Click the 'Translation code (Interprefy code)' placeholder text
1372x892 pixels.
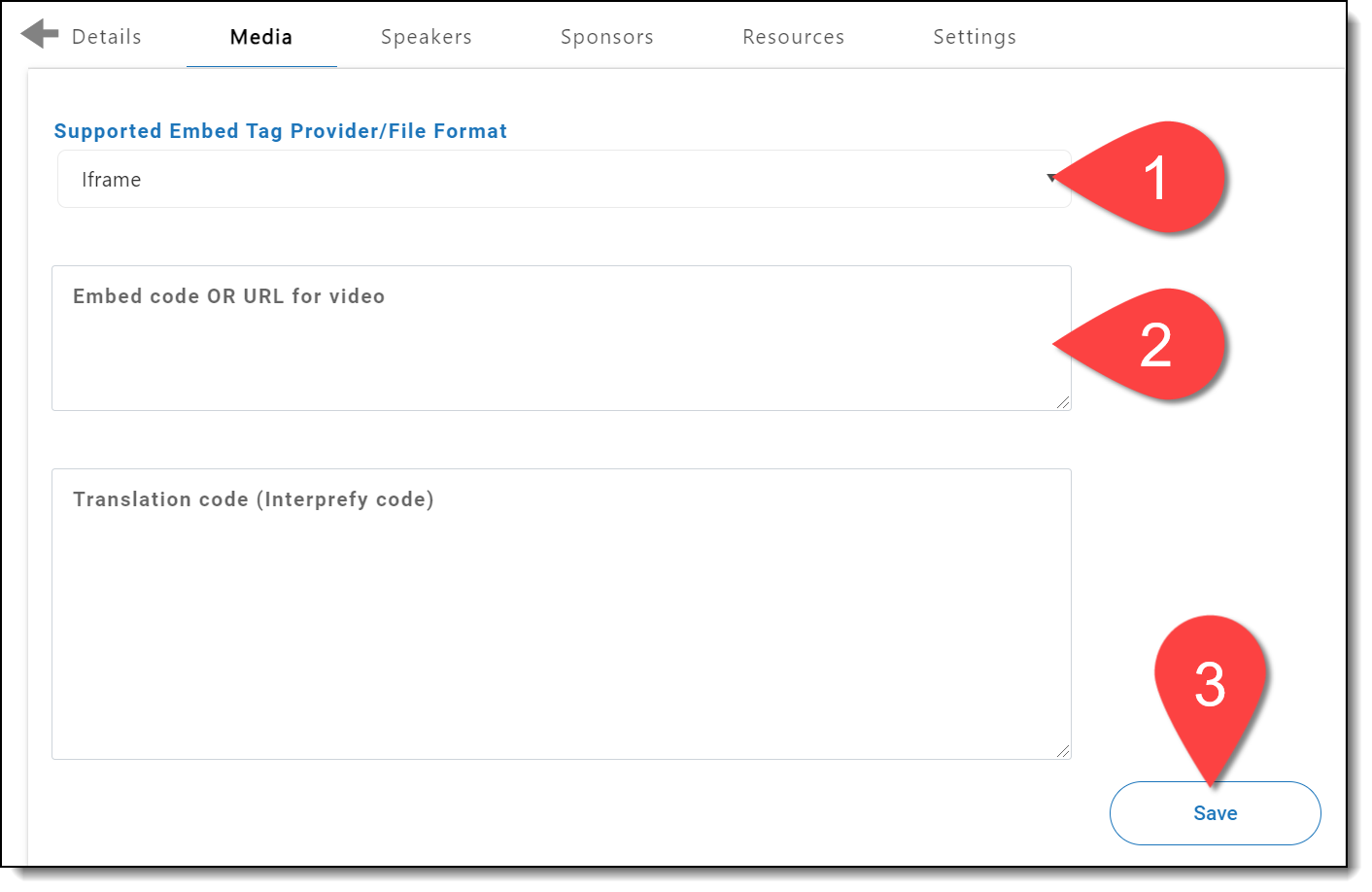[253, 499]
